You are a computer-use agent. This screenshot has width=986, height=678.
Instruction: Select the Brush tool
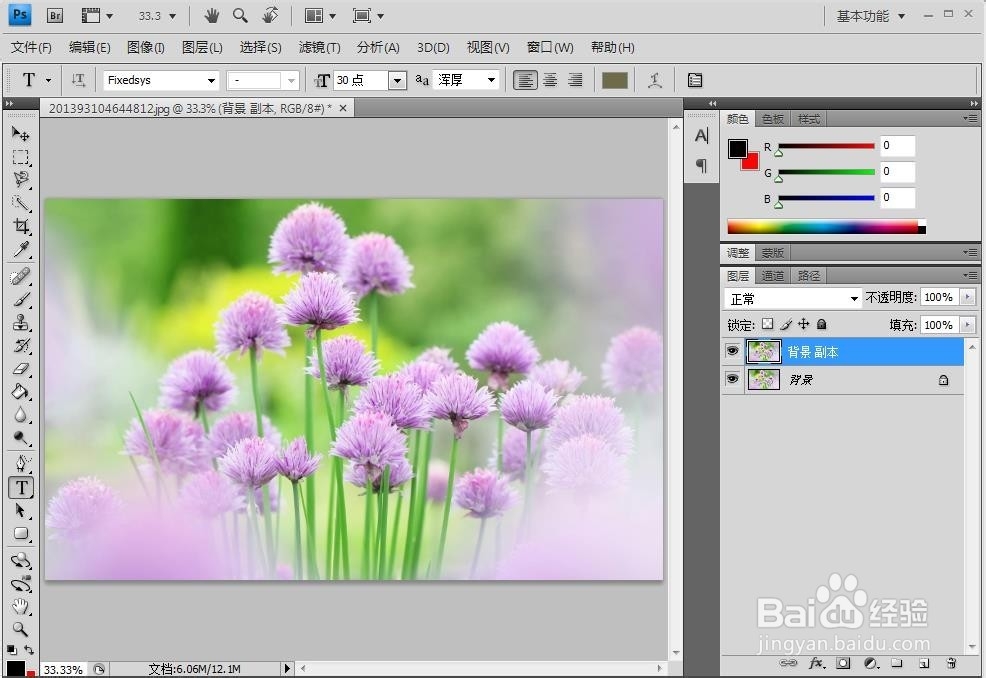tap(21, 300)
